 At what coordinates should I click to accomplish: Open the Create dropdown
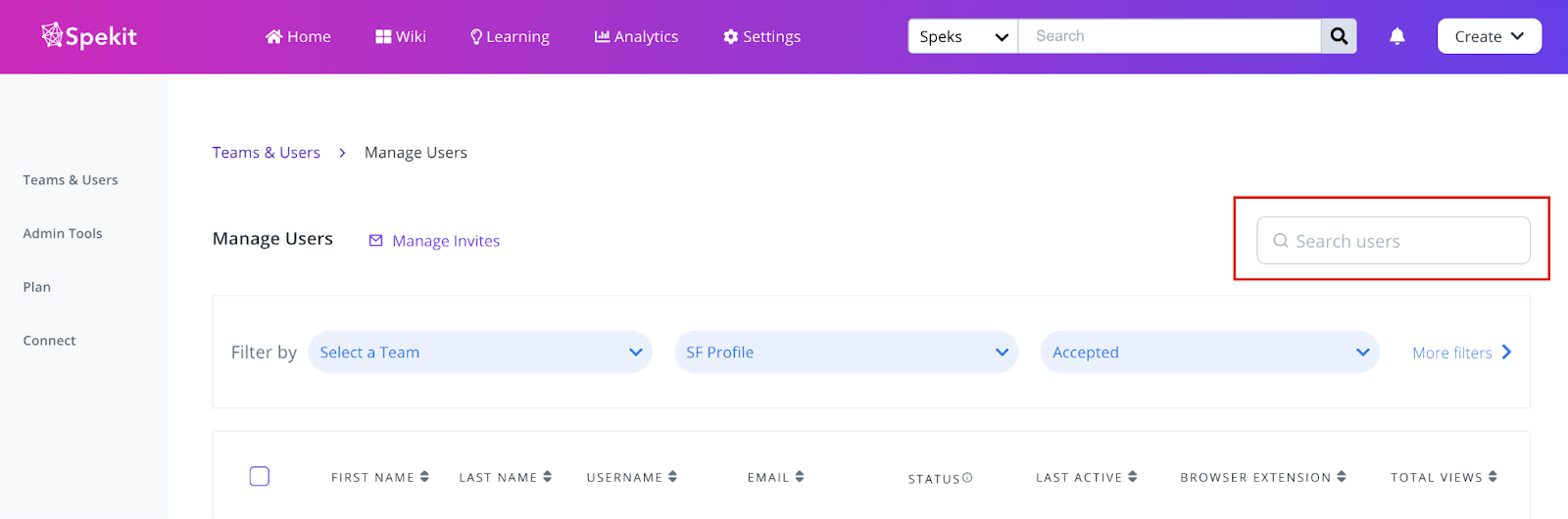1489,36
